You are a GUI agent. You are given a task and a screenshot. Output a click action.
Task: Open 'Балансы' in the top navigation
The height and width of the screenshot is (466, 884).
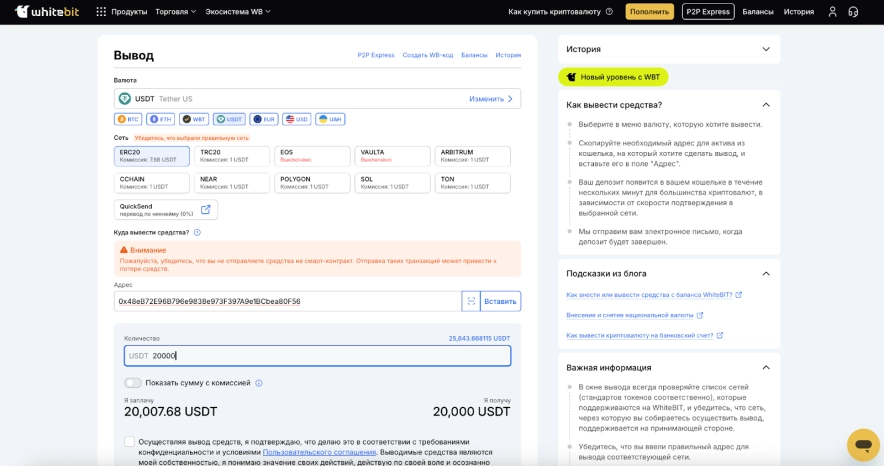758,12
